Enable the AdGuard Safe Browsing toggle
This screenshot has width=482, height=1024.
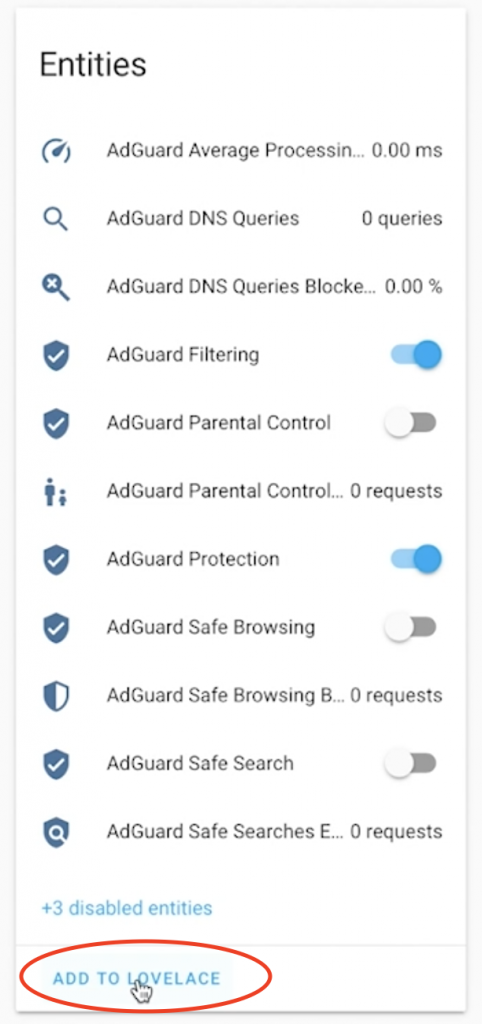(410, 628)
